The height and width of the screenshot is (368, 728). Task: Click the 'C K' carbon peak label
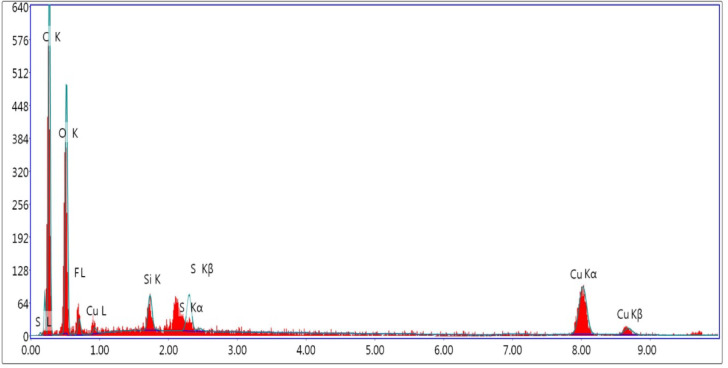click(52, 37)
